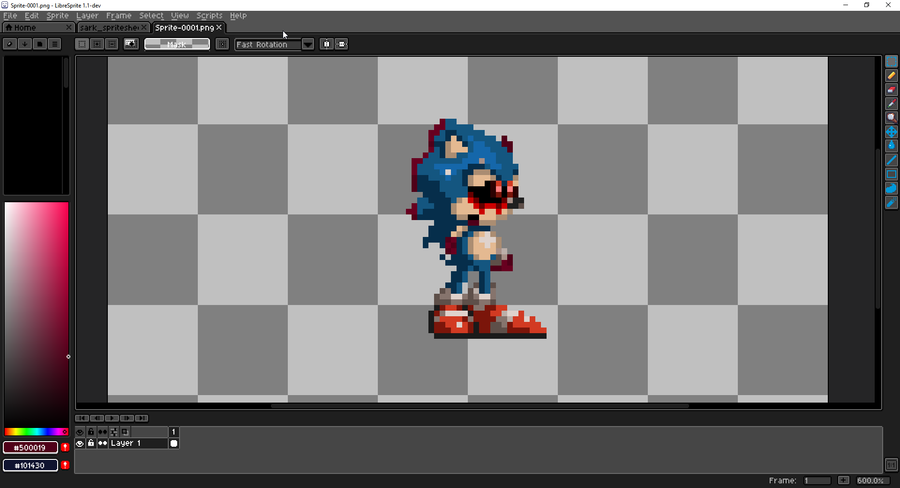Click the pivot options icon

(222, 44)
